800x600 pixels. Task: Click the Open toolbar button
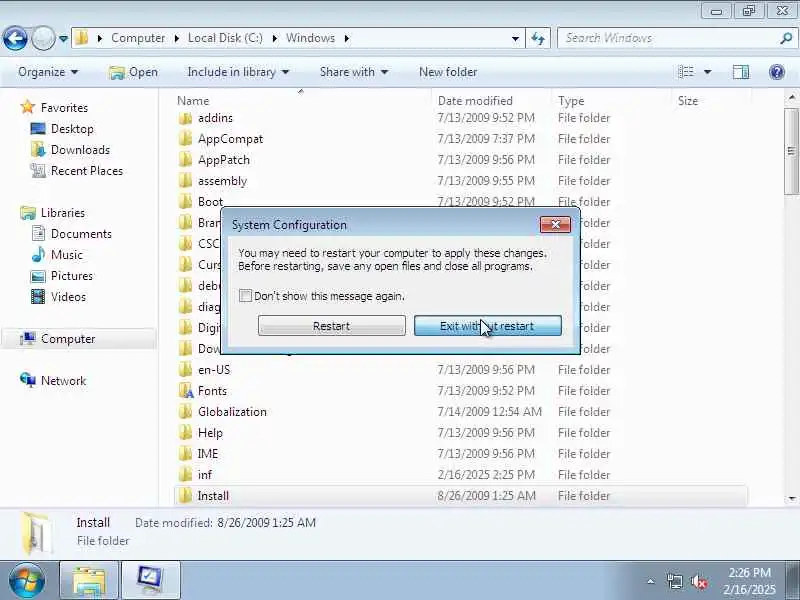click(134, 72)
